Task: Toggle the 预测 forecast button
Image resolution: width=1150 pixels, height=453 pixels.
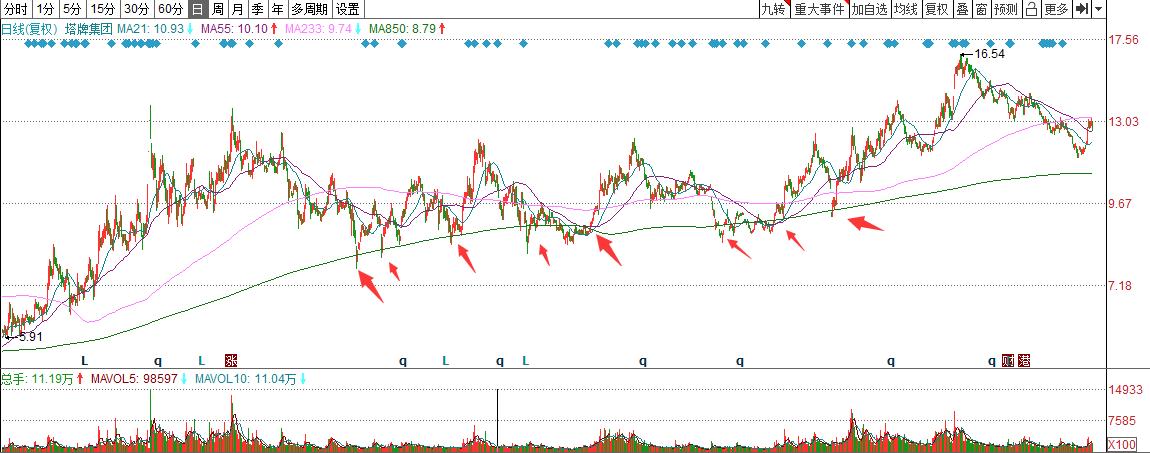Action: [x=1006, y=10]
